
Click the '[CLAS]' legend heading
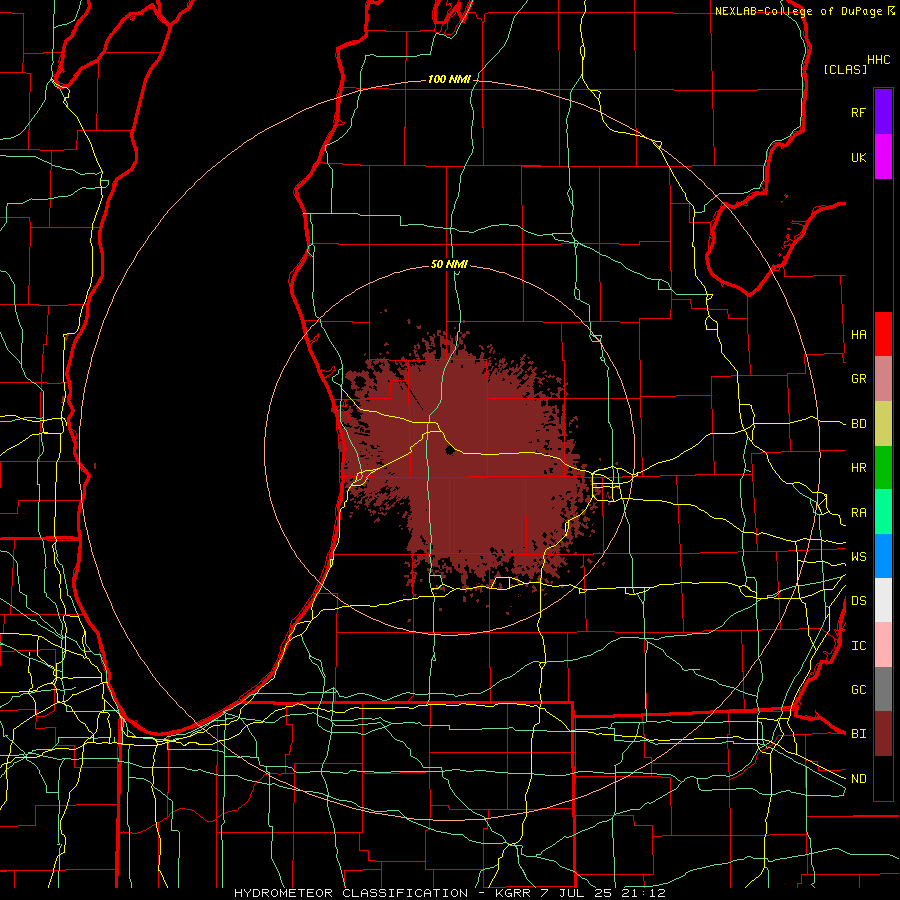845,69
